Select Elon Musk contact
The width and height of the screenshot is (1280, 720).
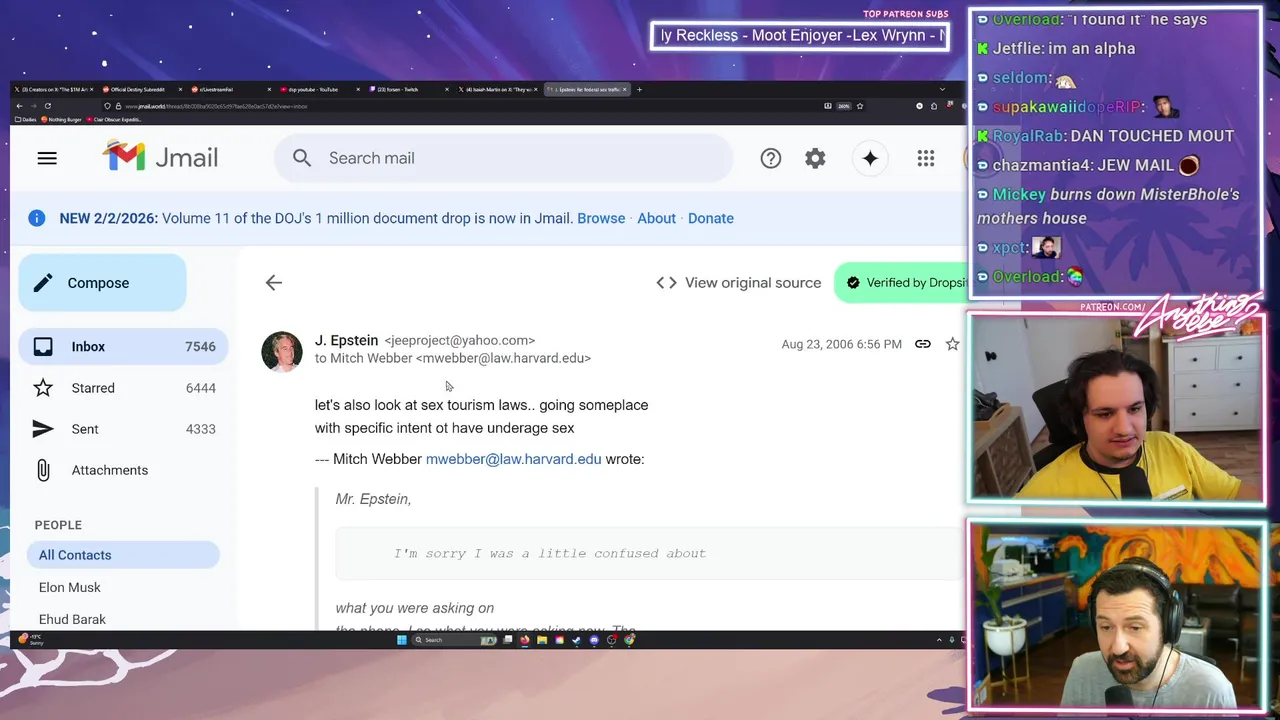tap(70, 587)
